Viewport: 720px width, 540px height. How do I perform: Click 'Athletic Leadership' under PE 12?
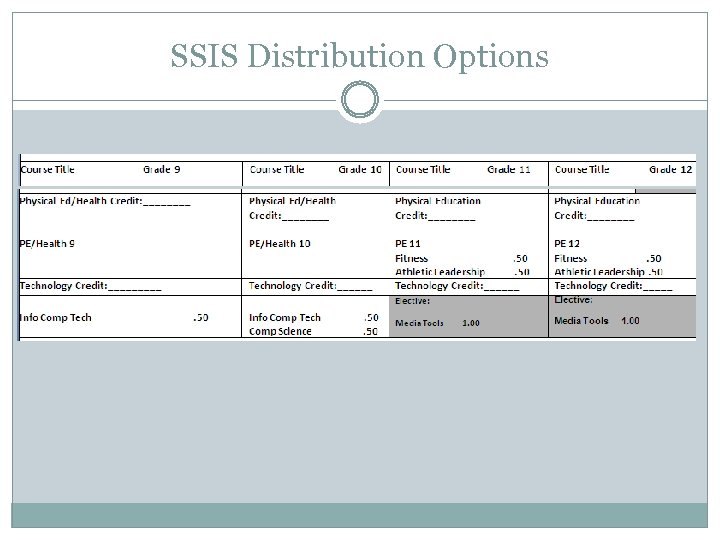click(x=599, y=272)
